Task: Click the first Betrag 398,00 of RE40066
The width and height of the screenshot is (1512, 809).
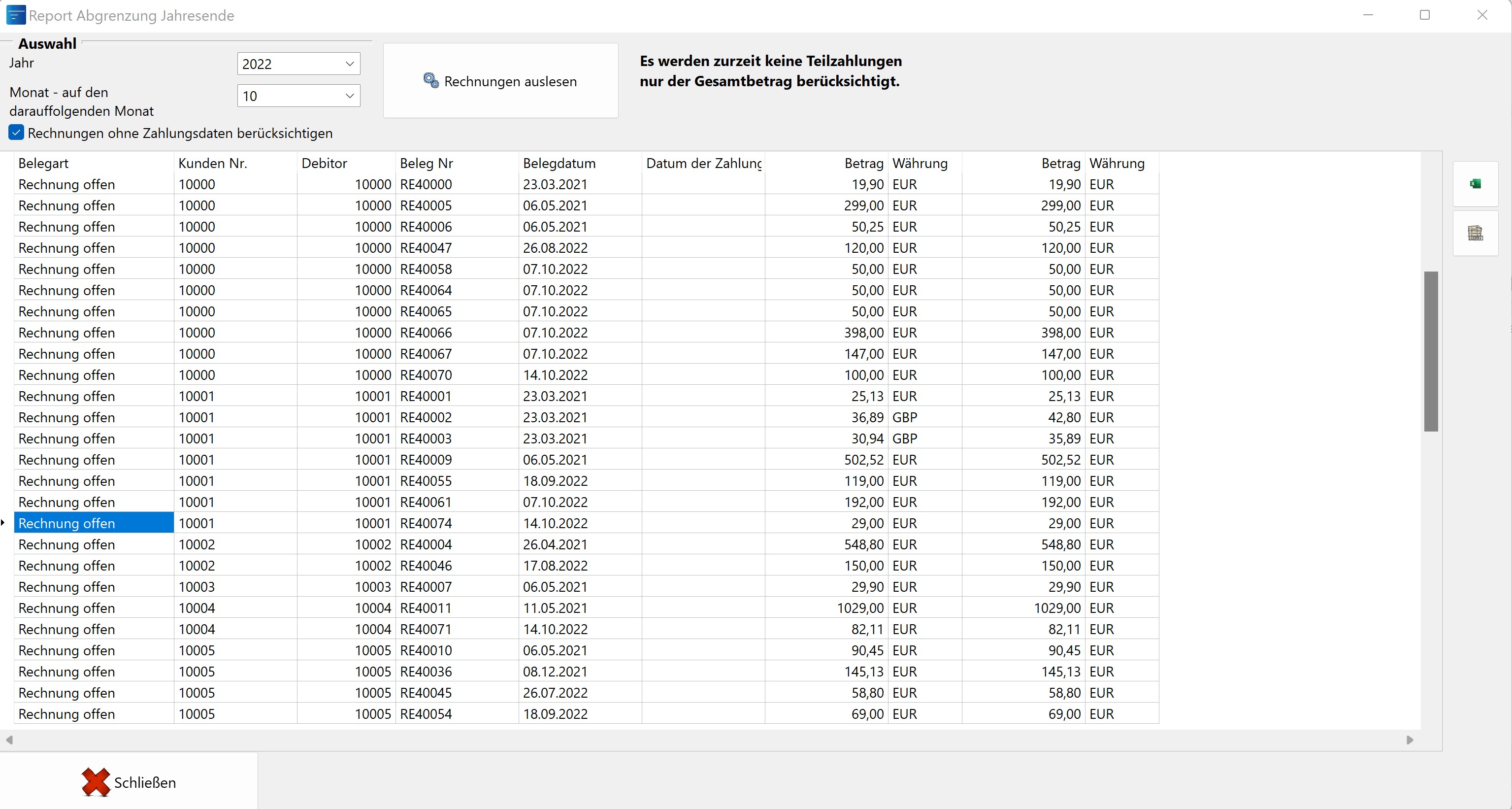Action: click(826, 332)
